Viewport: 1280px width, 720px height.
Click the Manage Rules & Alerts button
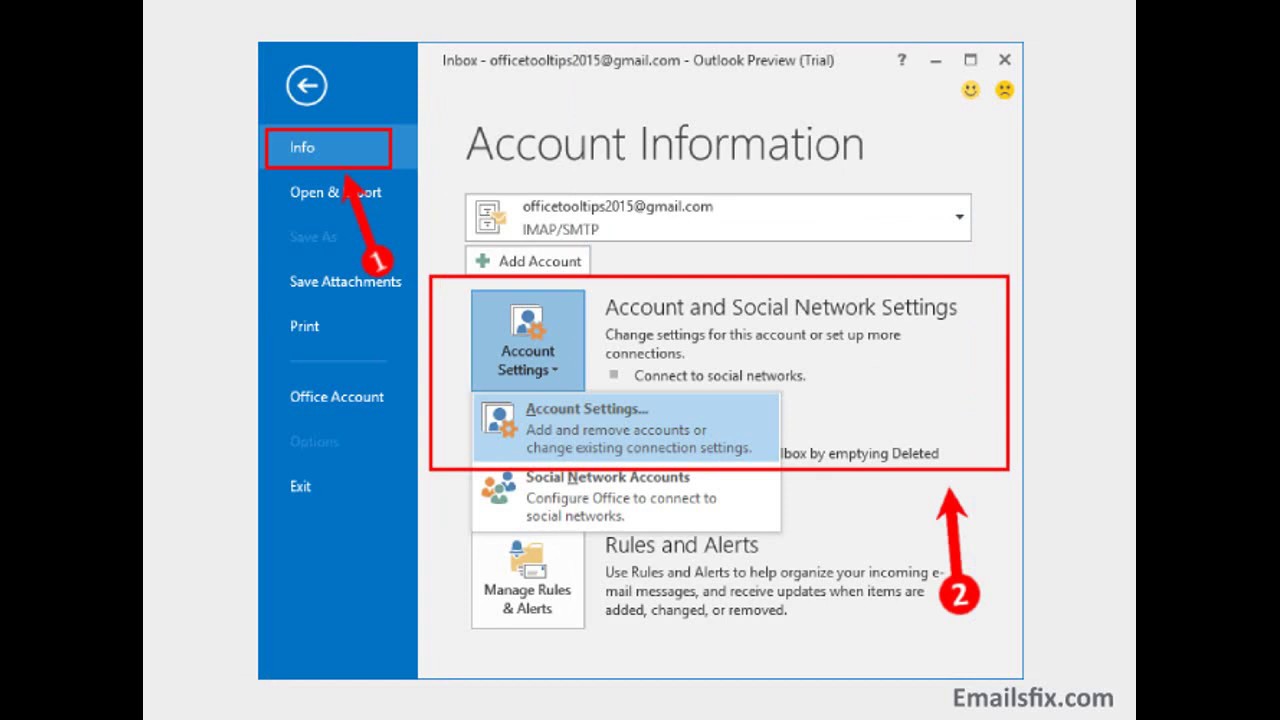pyautogui.click(x=528, y=580)
